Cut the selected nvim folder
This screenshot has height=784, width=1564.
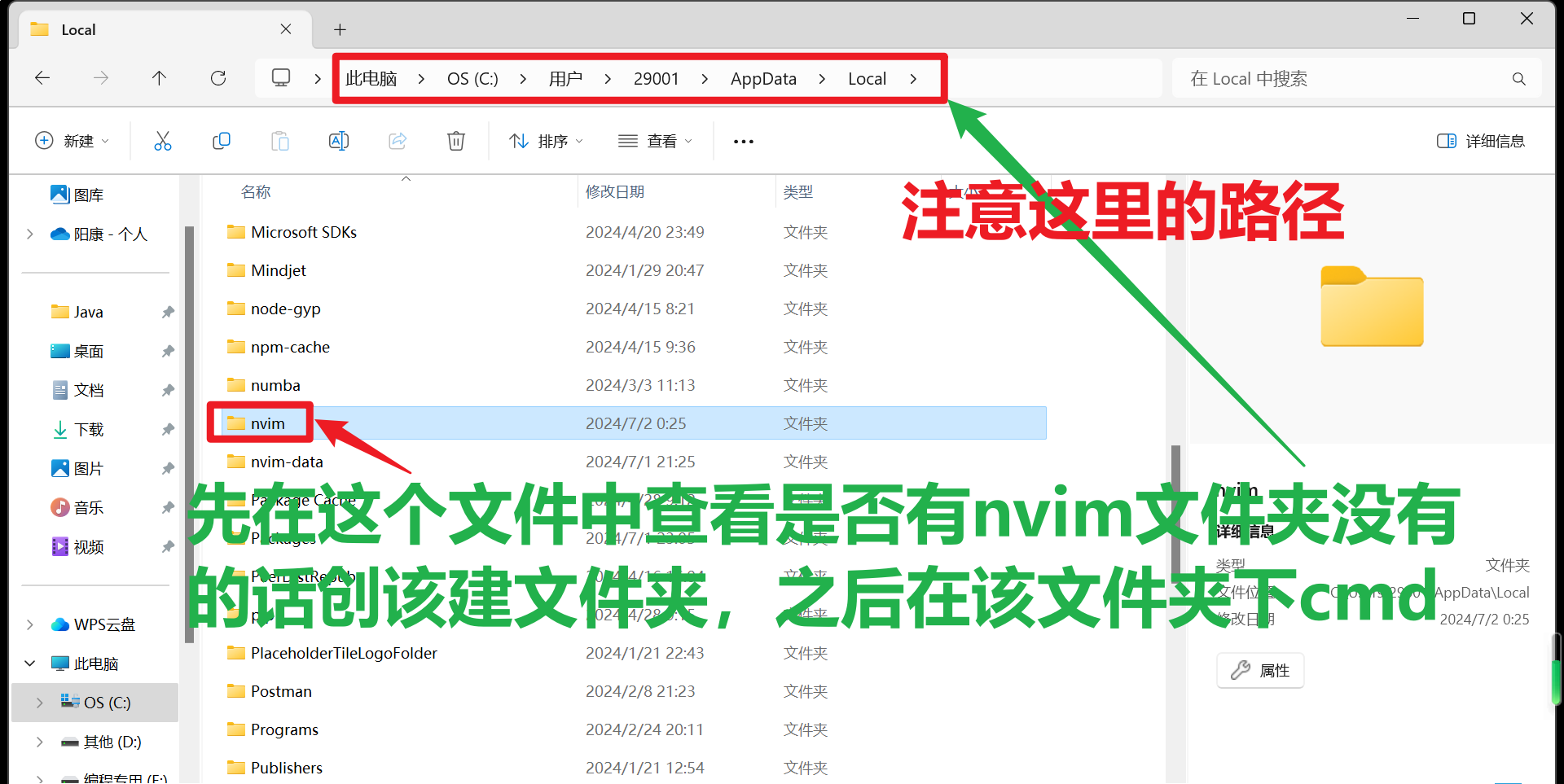click(x=163, y=140)
